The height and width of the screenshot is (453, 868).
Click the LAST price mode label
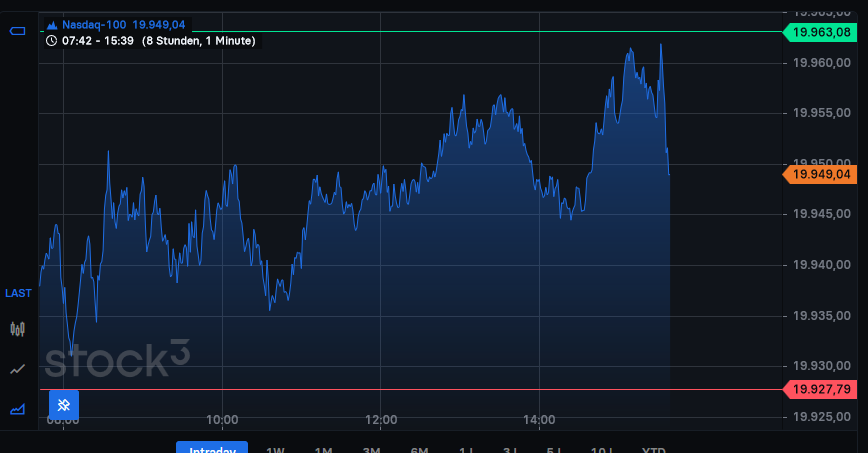click(18, 293)
